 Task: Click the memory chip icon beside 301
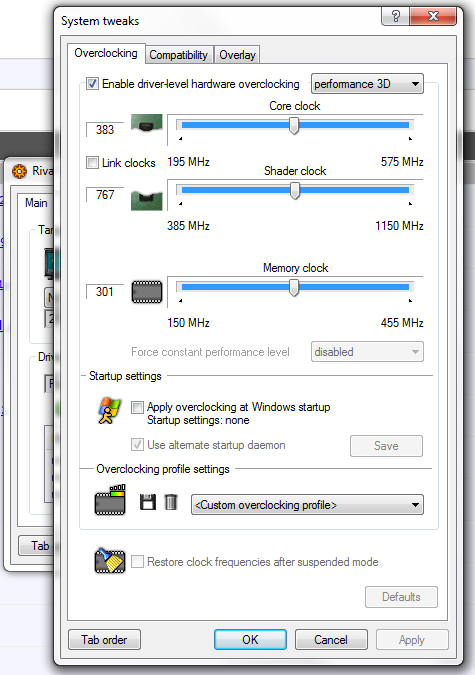pos(147,292)
